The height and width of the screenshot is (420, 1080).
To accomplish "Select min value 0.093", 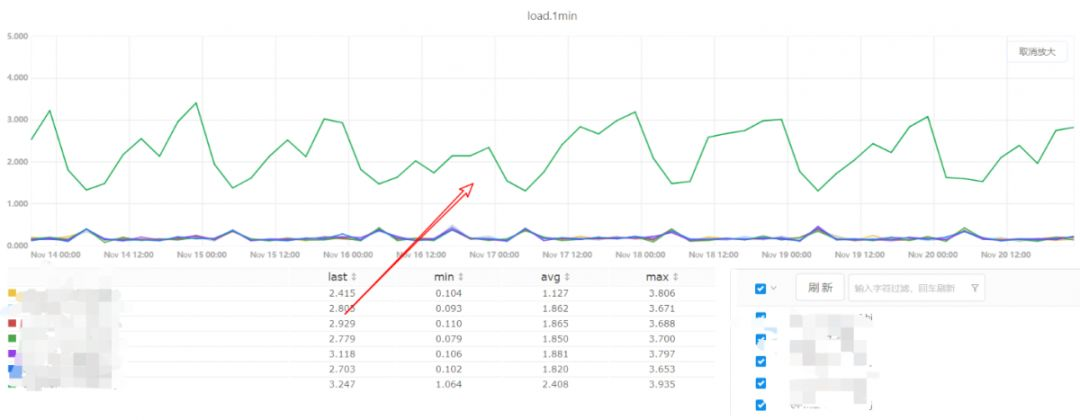I will (448, 308).
